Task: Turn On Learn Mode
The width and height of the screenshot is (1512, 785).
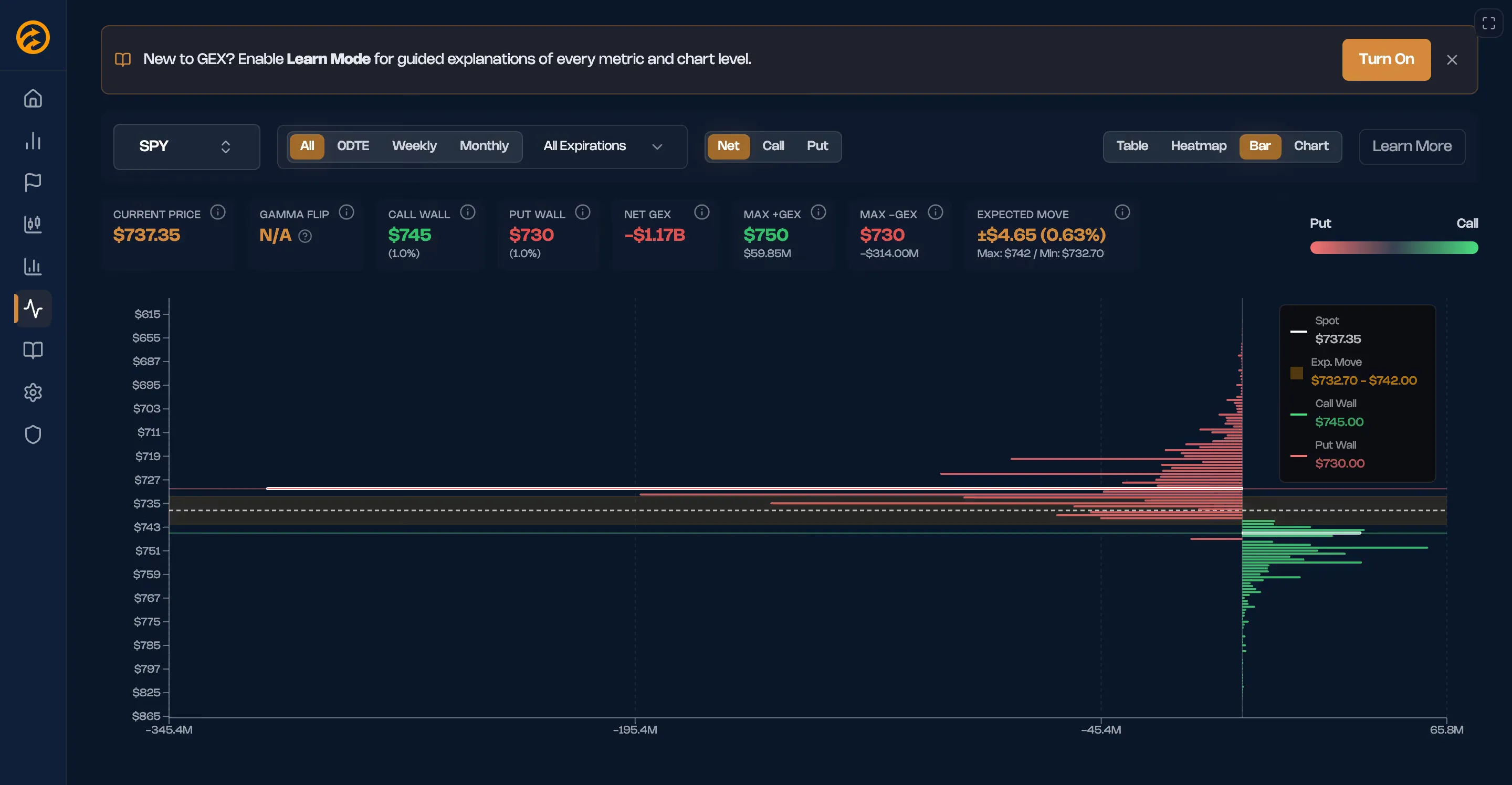Action: pos(1386,59)
